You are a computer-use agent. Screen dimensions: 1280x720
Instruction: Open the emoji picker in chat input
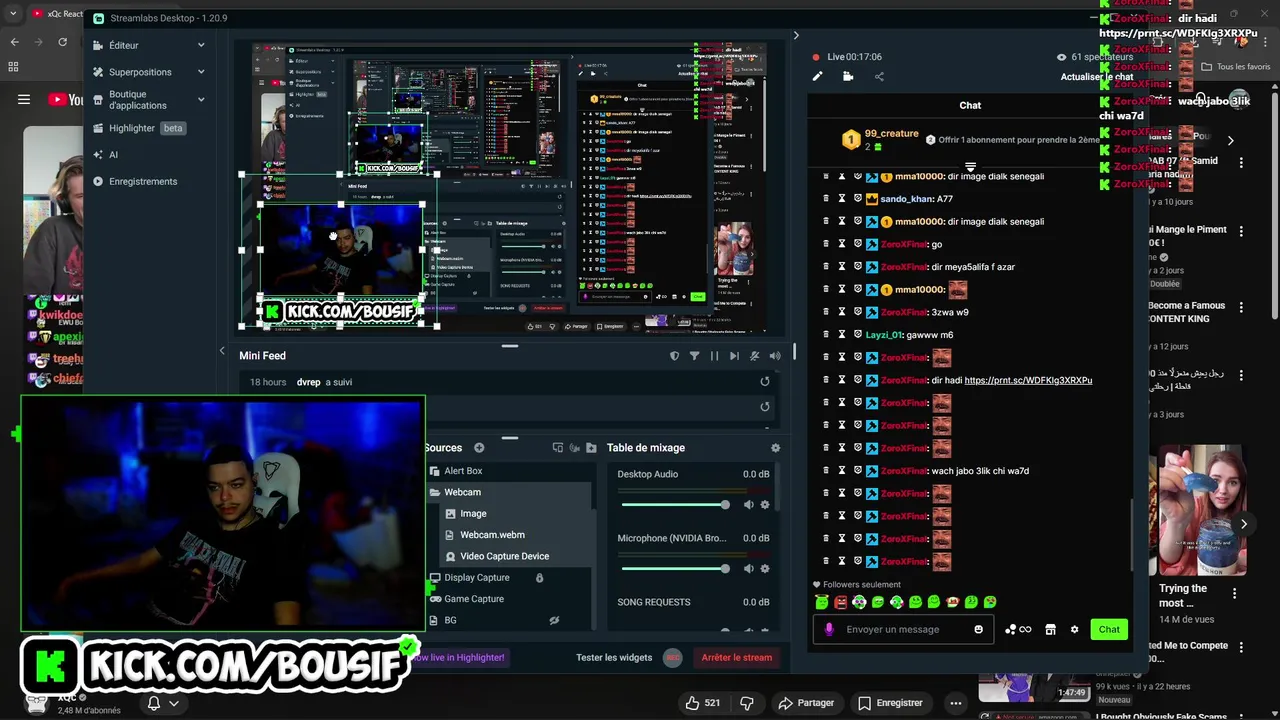[x=978, y=629]
